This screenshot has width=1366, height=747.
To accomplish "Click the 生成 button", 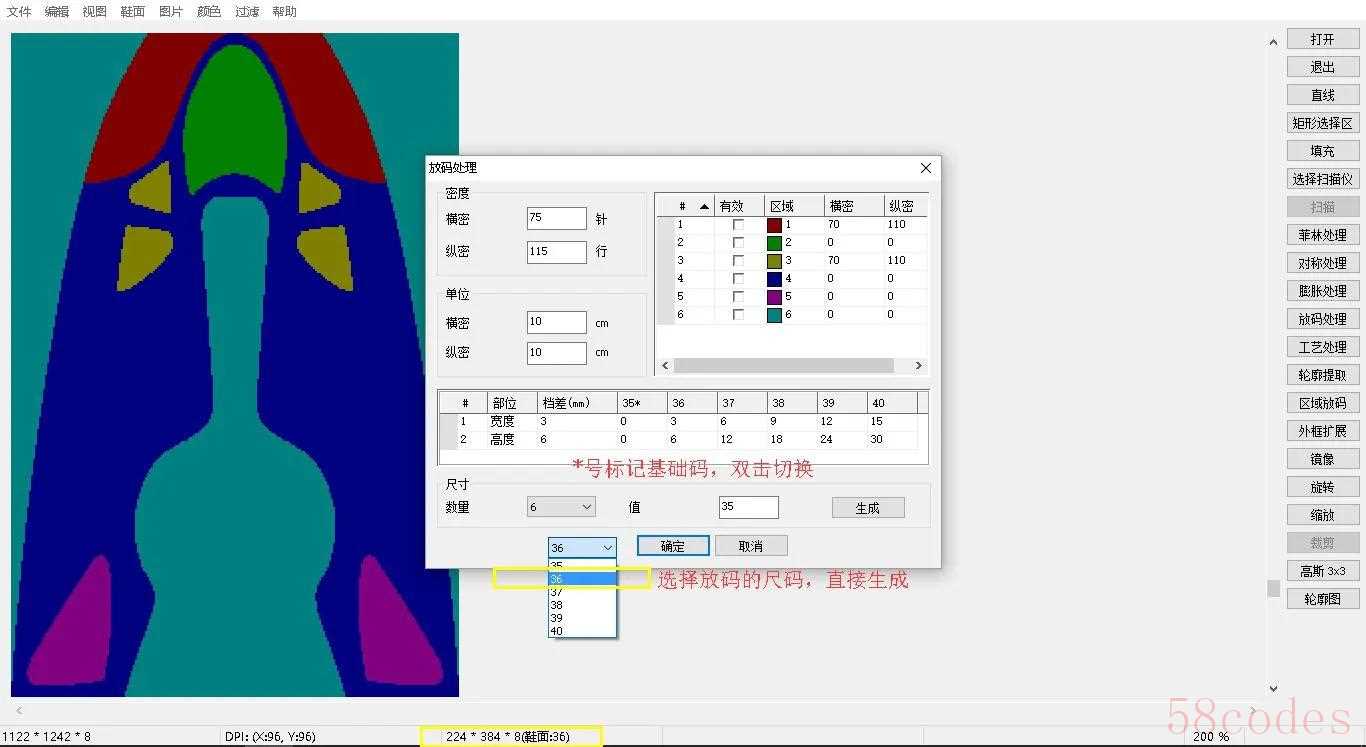I will click(x=867, y=508).
